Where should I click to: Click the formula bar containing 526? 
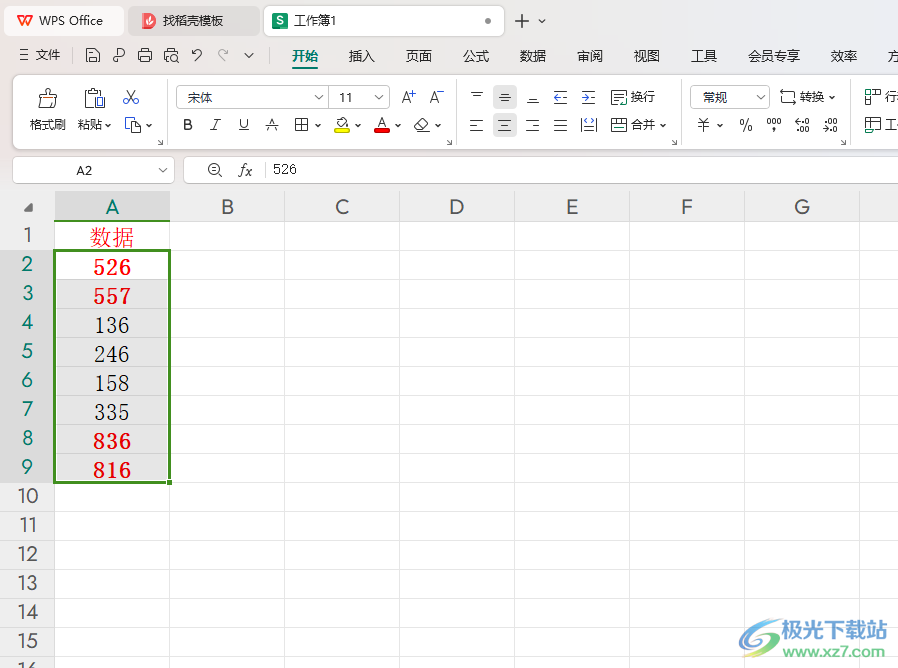coord(581,170)
